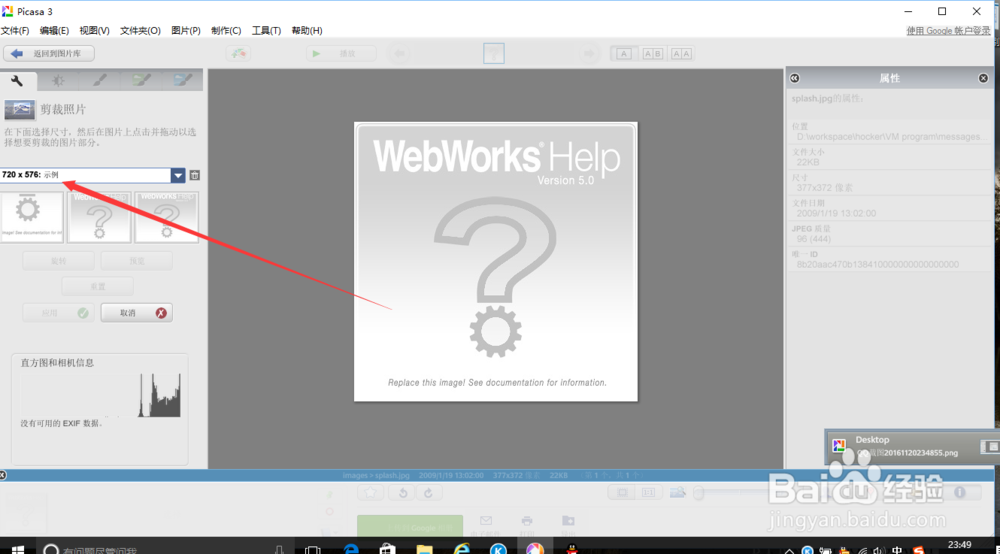Screen dimensions: 1000x554
Task: Click the 720 x 576 size field
Action: coord(85,175)
